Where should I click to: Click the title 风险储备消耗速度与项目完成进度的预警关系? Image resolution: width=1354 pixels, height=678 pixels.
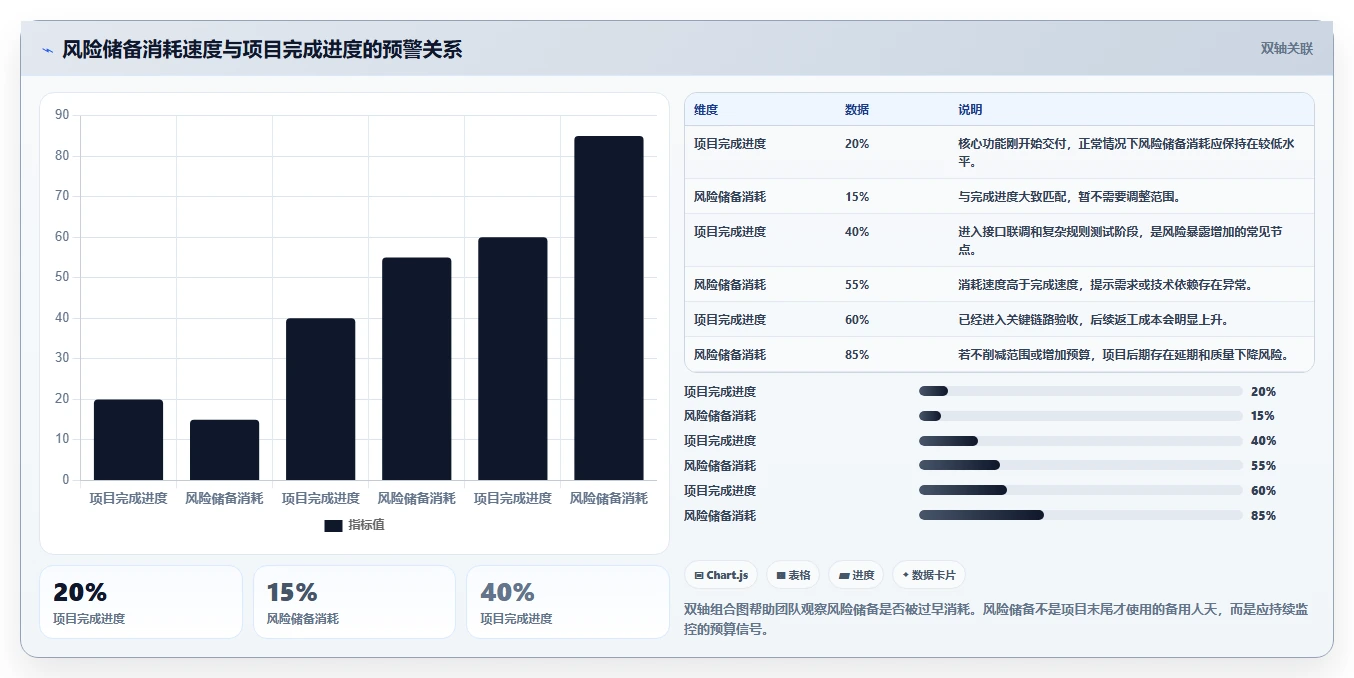click(262, 50)
